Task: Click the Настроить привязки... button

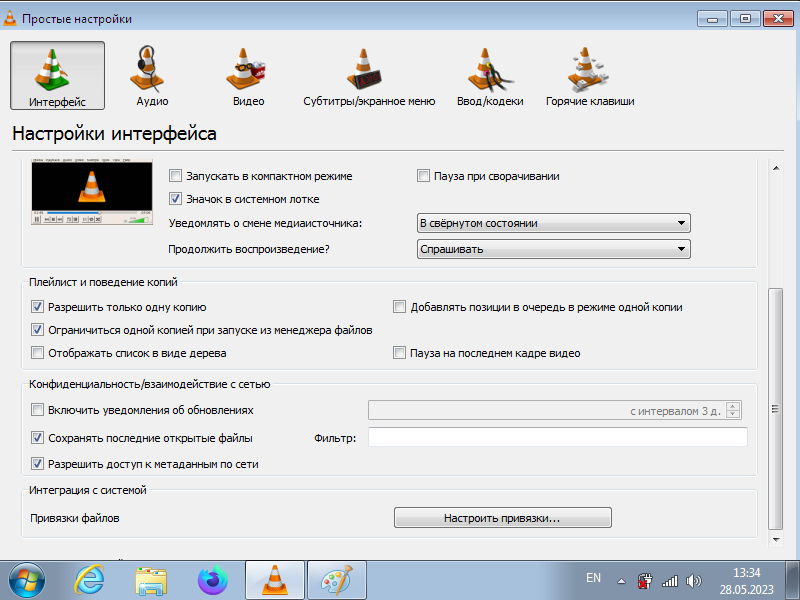Action: (x=503, y=518)
